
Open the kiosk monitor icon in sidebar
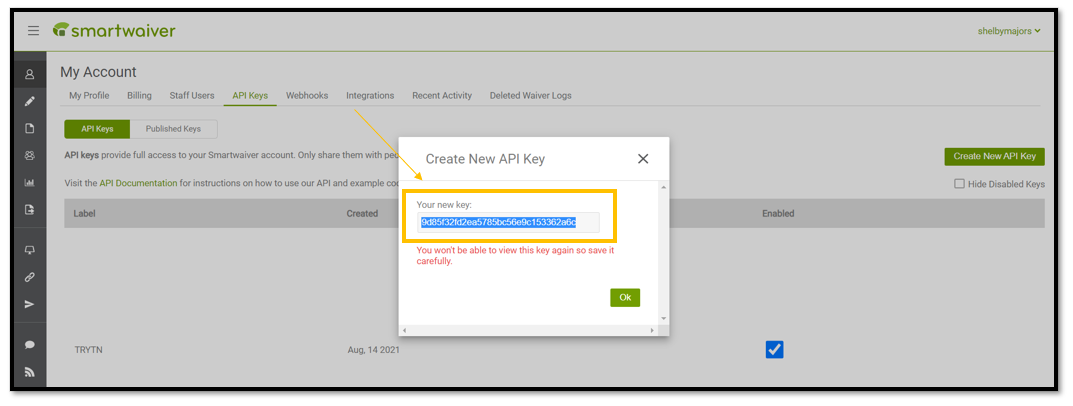pos(29,250)
